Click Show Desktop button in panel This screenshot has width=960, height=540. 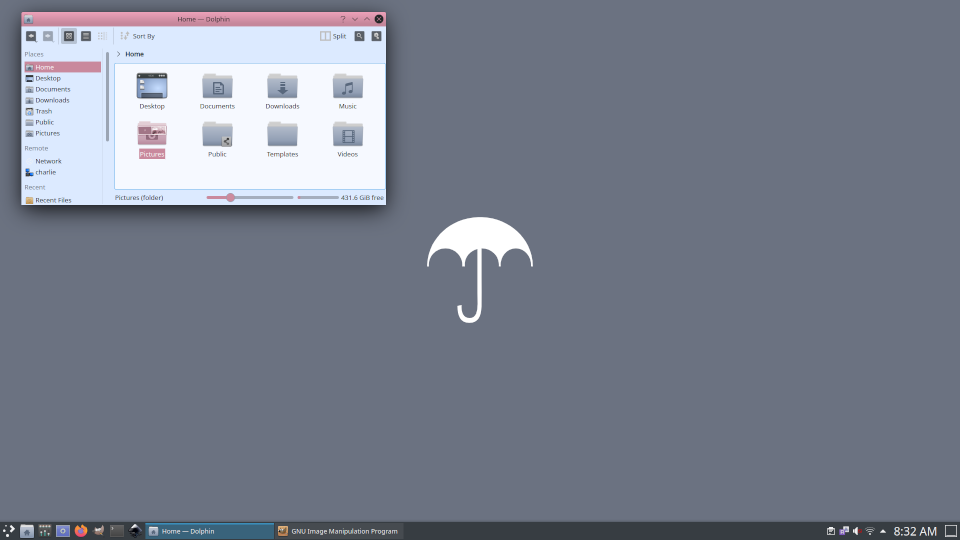pyautogui.click(x=951, y=531)
